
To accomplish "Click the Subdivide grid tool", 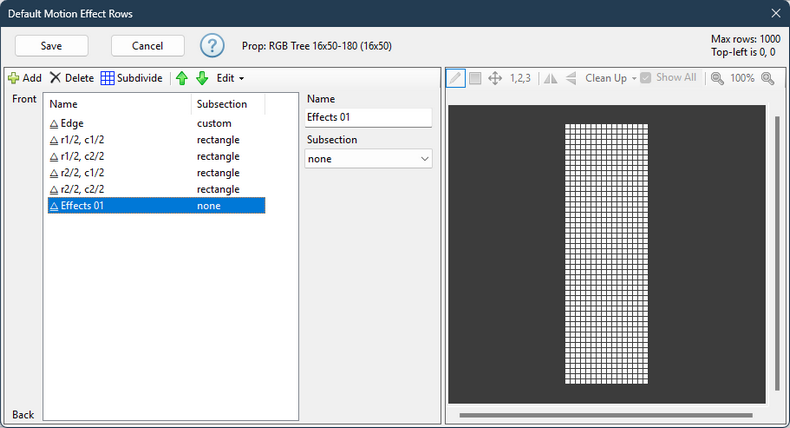I will pos(131,78).
